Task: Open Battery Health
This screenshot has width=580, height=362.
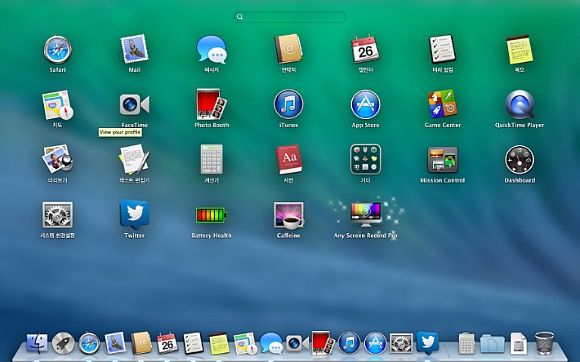Action: pyautogui.click(x=211, y=215)
